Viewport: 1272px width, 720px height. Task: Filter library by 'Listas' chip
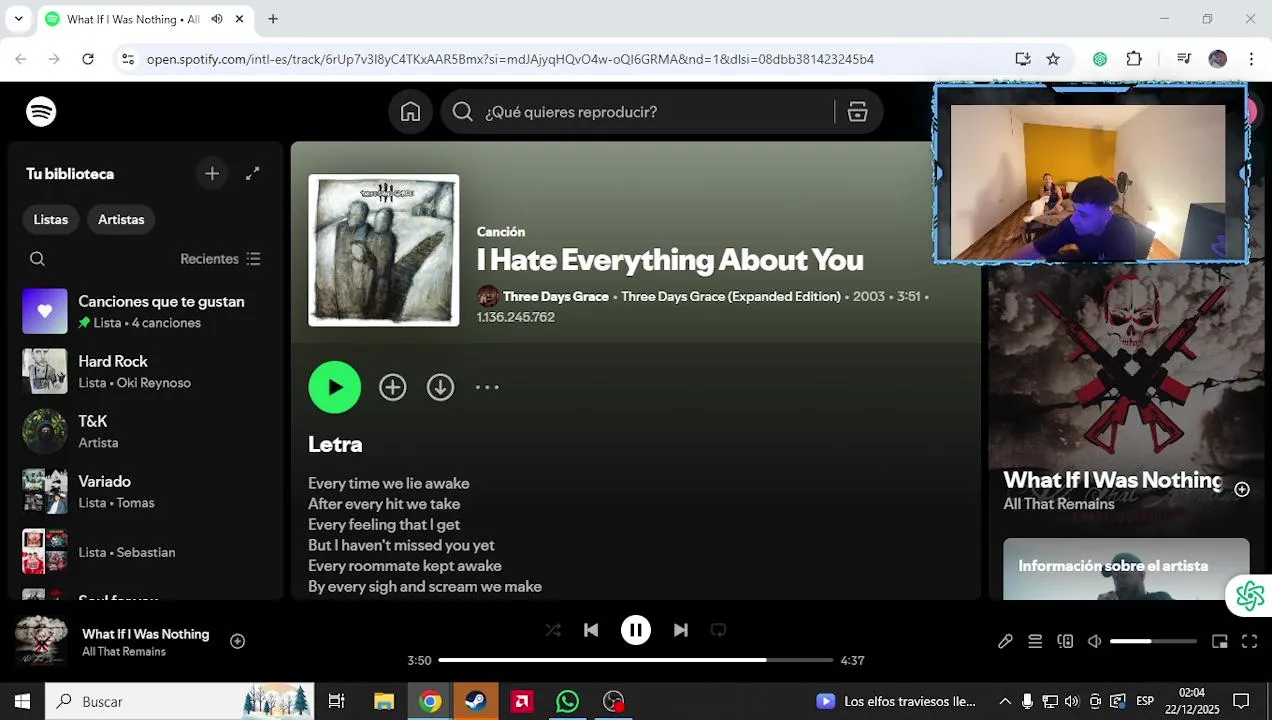click(x=51, y=220)
